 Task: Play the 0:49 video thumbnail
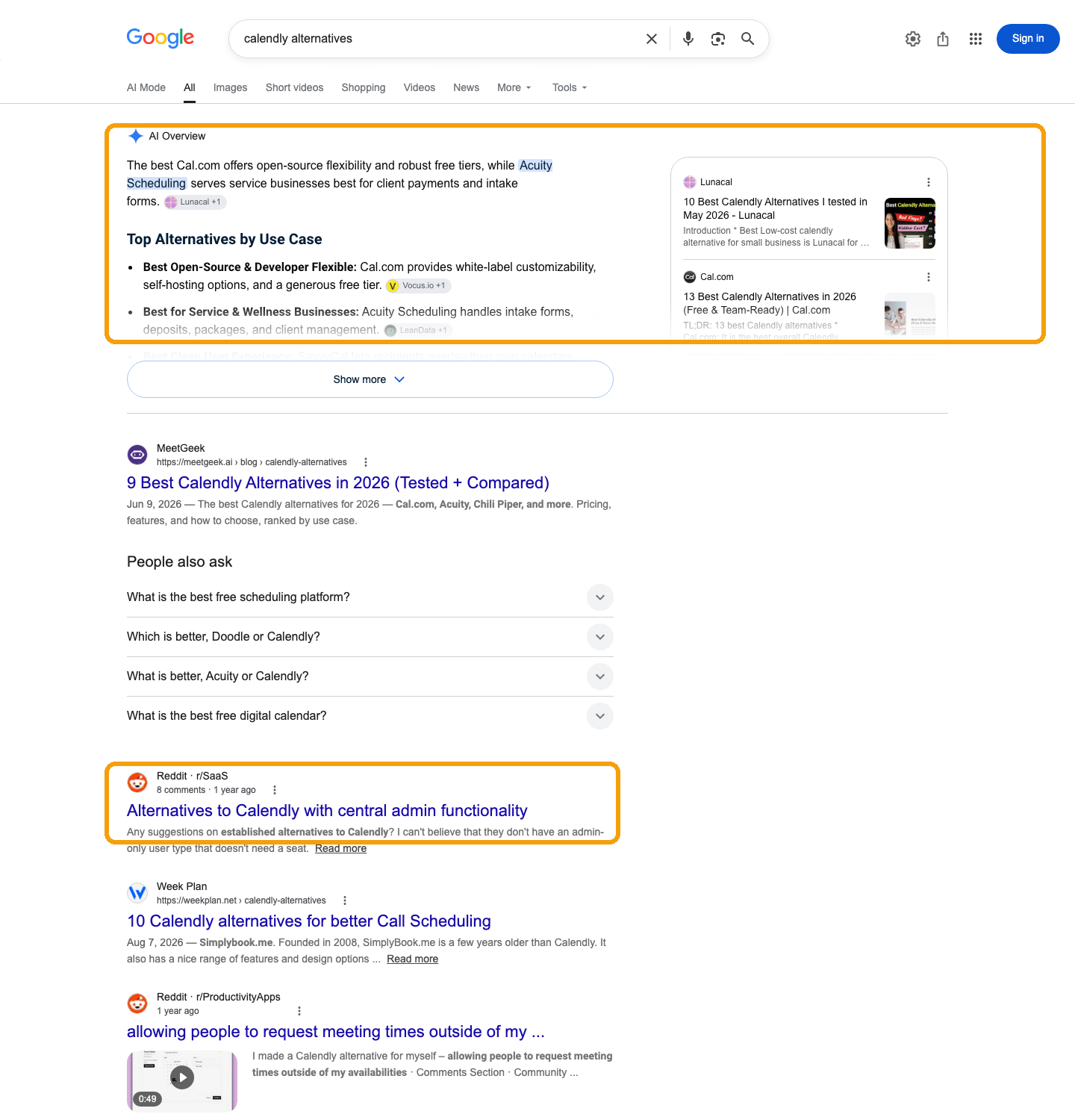[x=182, y=1080]
